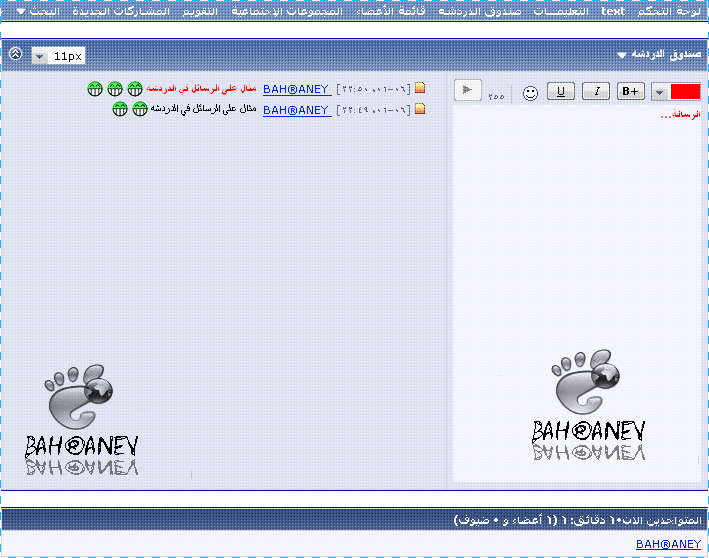The height and width of the screenshot is (558, 709).
Task: Click the note icon beside the 22:50 message
Action: 420,88
